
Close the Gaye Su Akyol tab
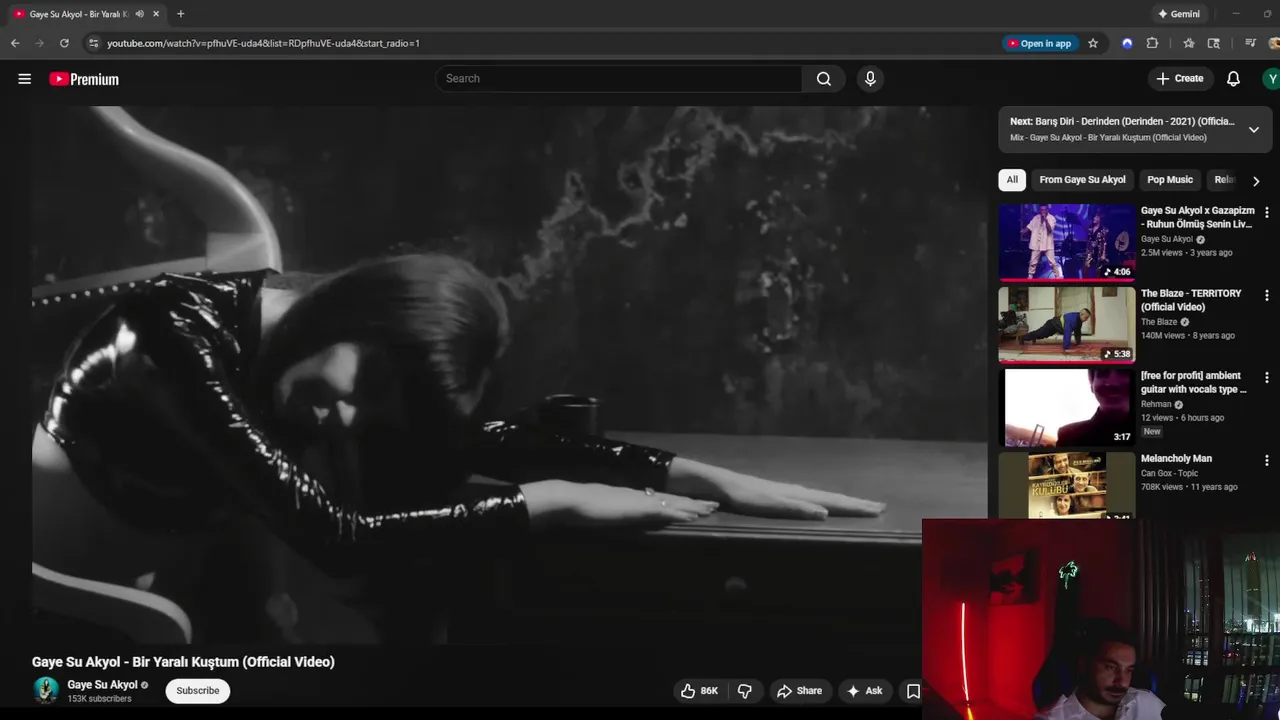pyautogui.click(x=156, y=14)
